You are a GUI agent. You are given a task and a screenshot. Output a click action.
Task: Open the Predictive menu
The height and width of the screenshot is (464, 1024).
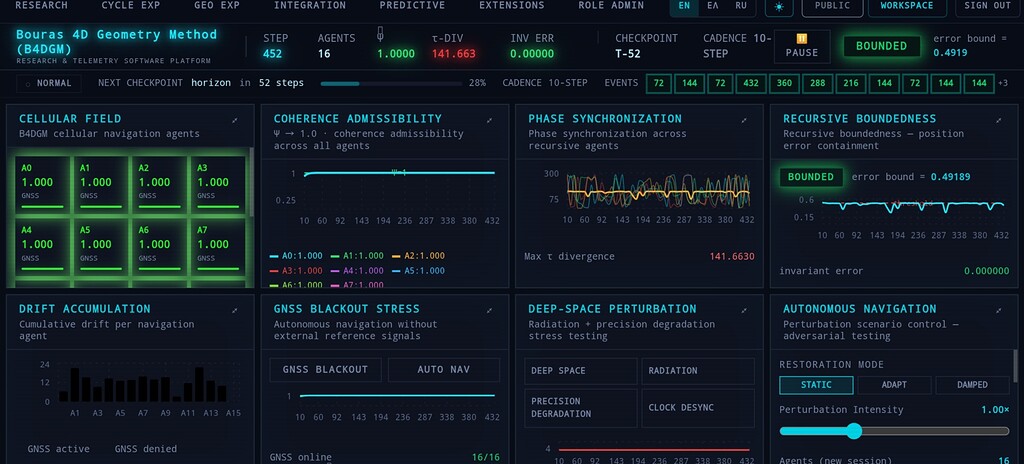click(x=412, y=5)
